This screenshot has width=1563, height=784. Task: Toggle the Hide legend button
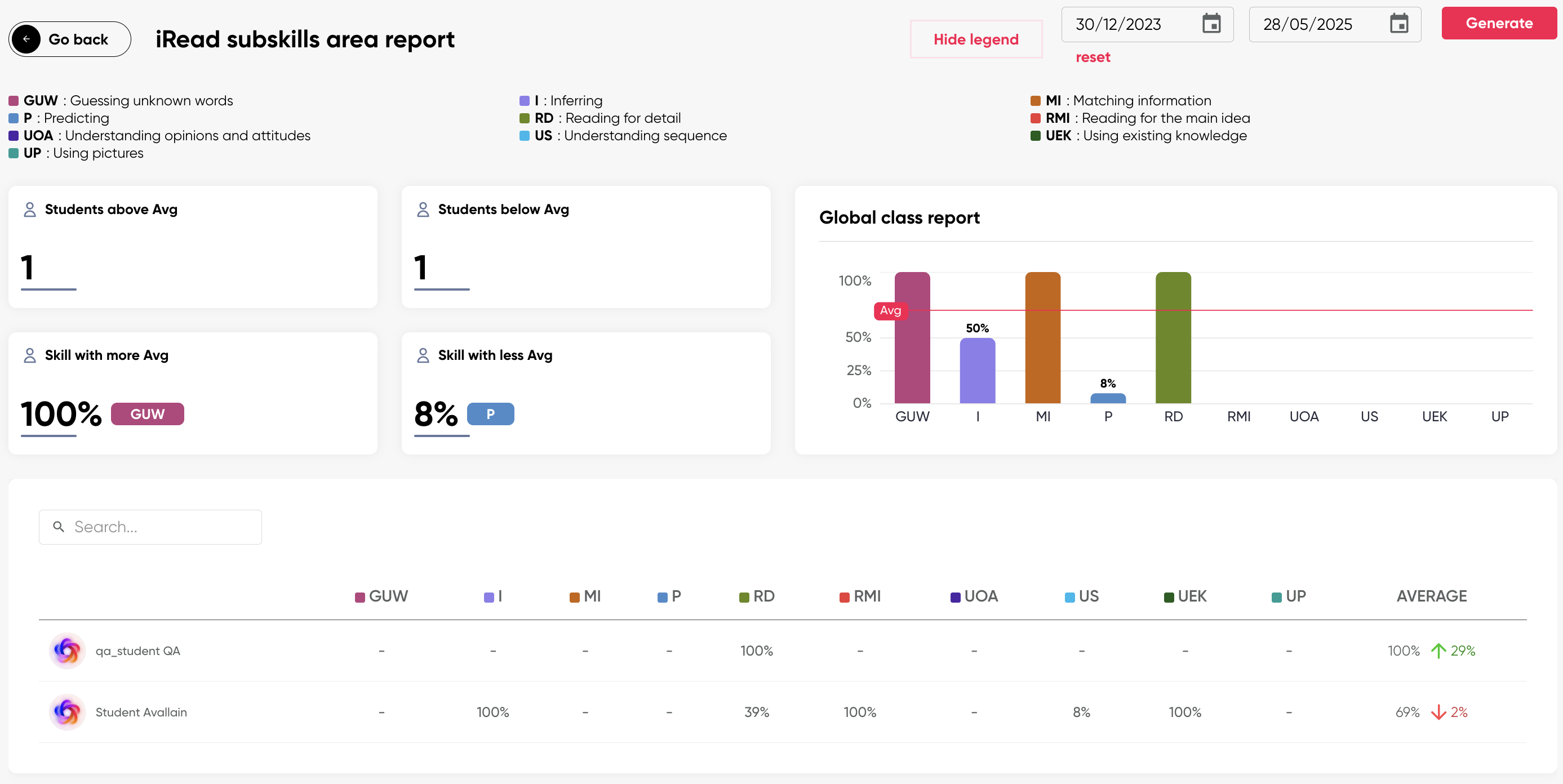tap(976, 39)
